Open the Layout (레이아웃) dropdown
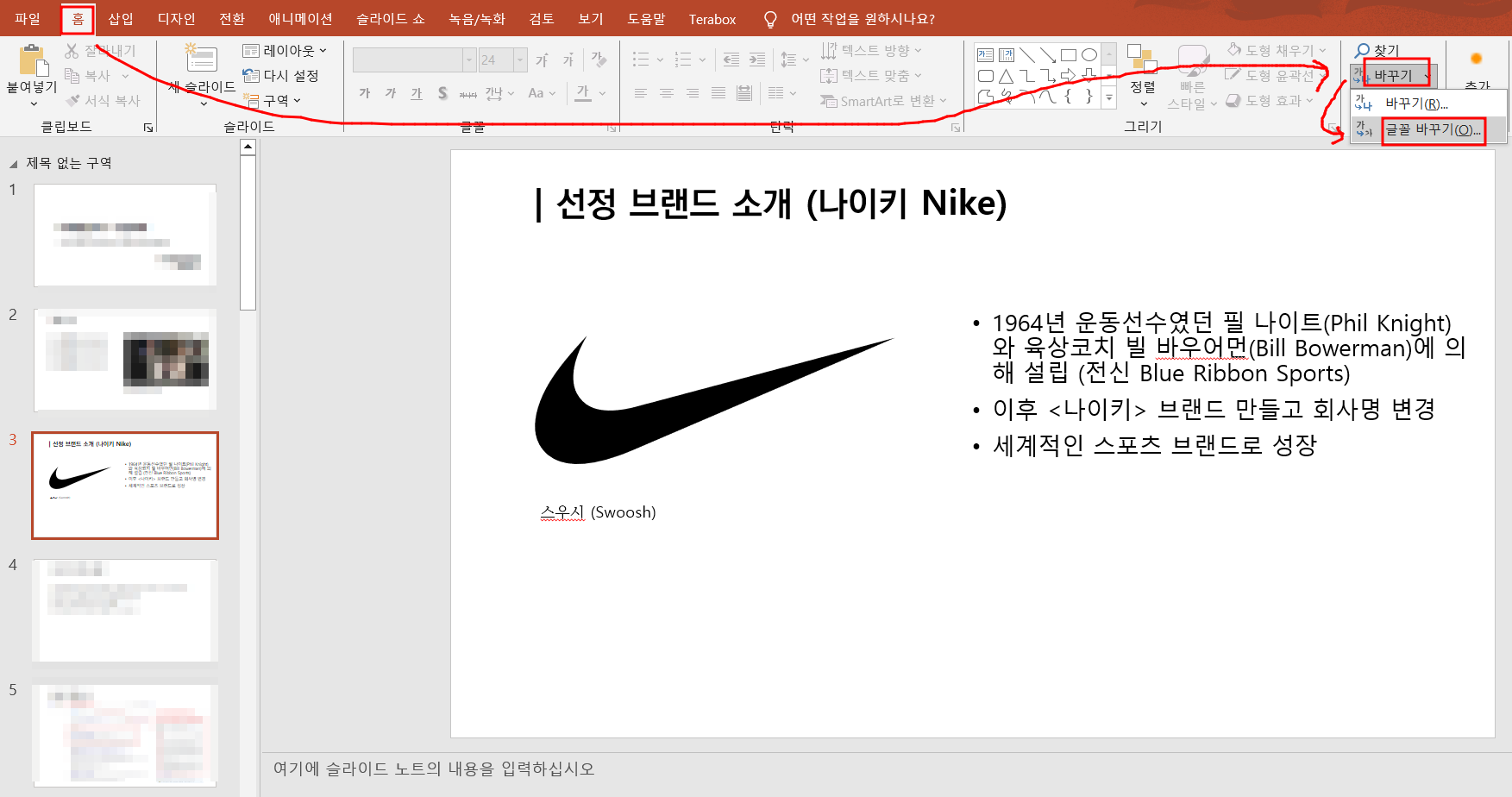 pos(285,51)
